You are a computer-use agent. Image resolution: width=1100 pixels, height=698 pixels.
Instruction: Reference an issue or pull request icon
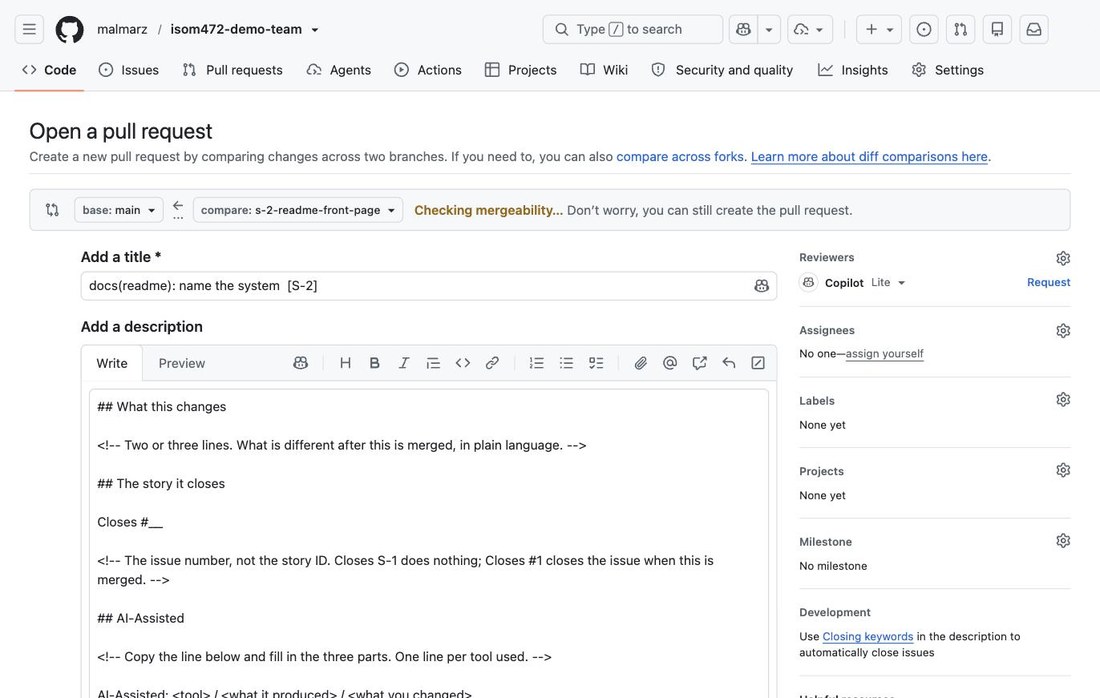click(x=699, y=363)
